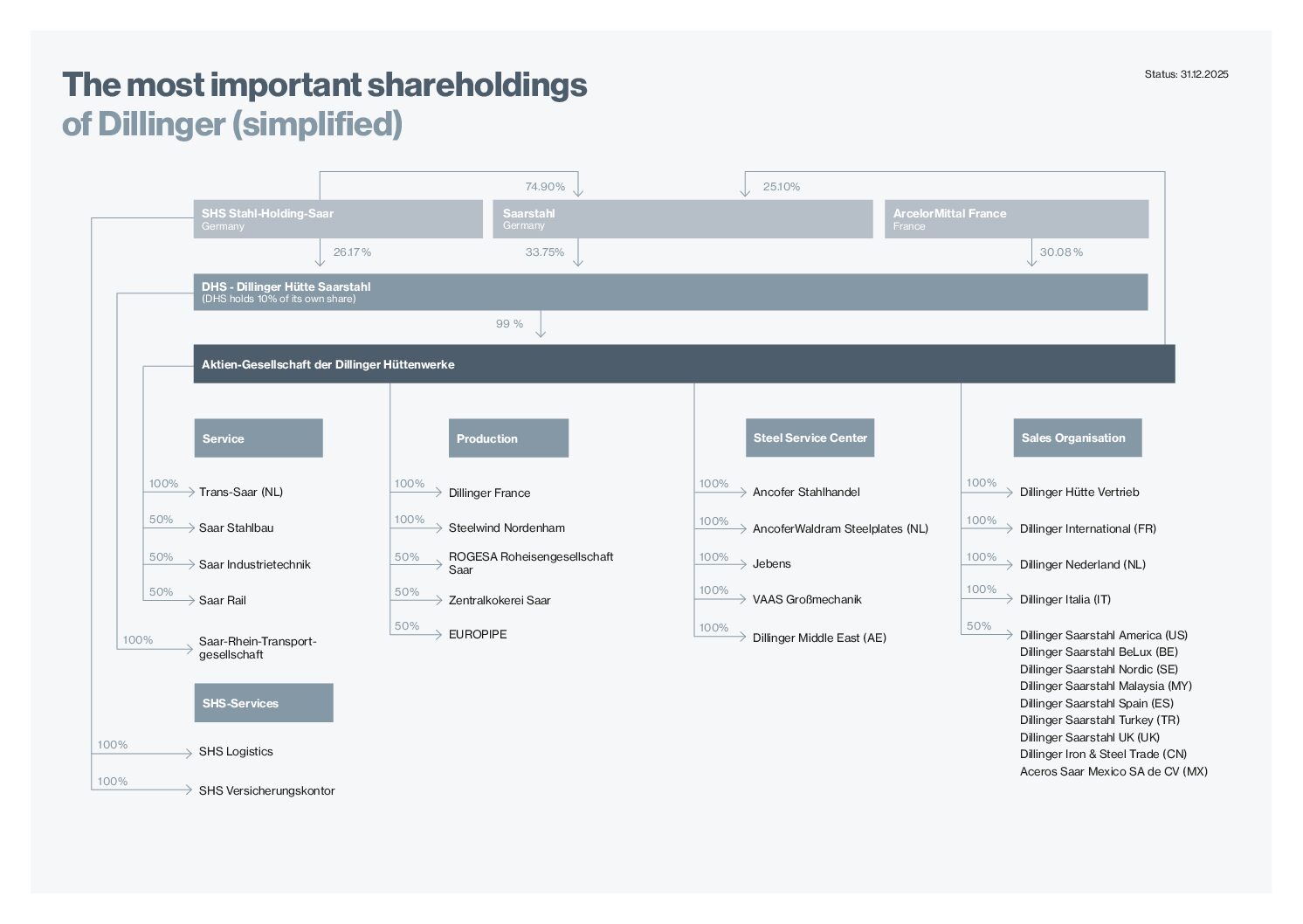Select the Steel Service Center box

[x=810, y=438]
